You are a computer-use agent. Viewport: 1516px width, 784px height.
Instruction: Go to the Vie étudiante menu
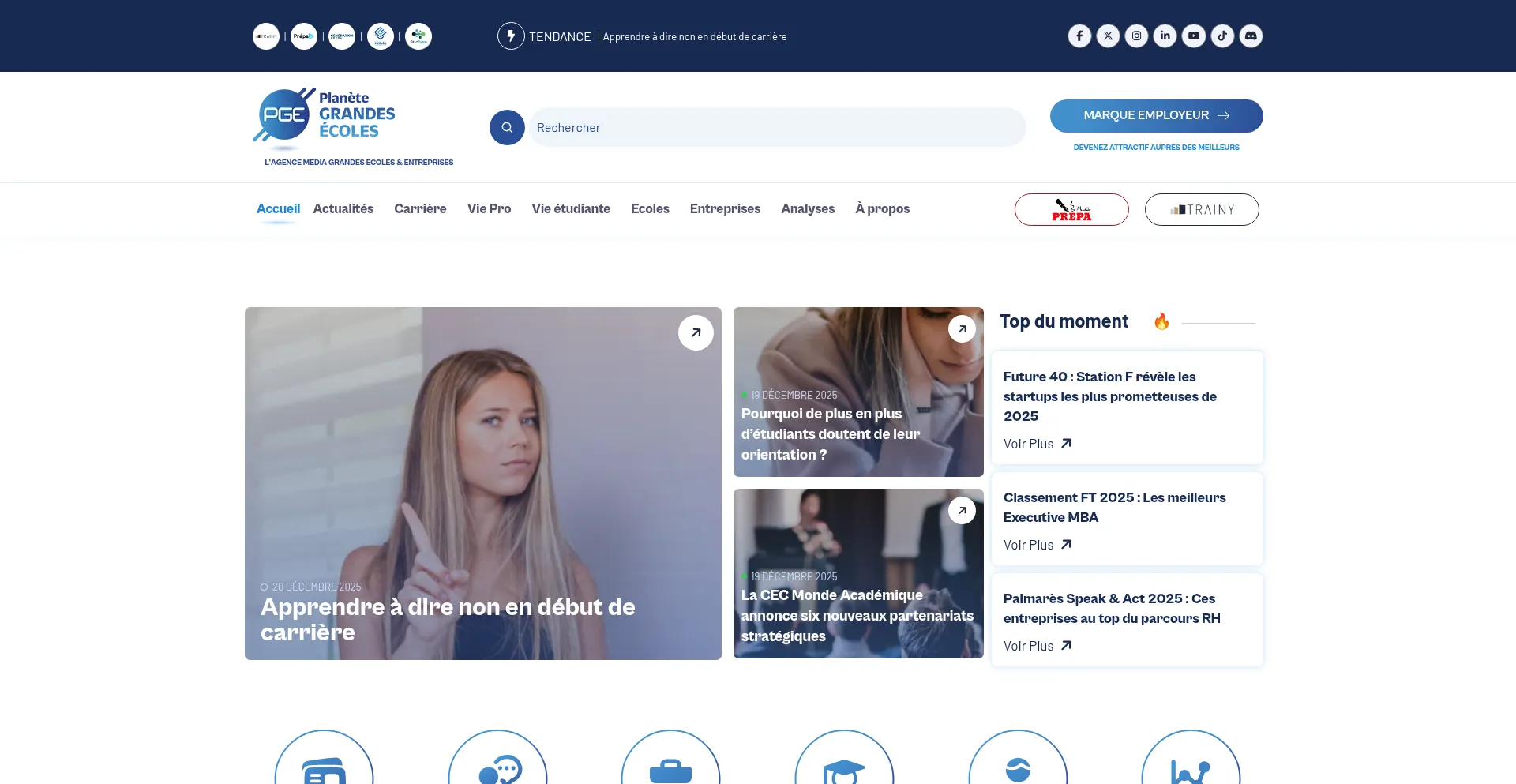pos(571,209)
